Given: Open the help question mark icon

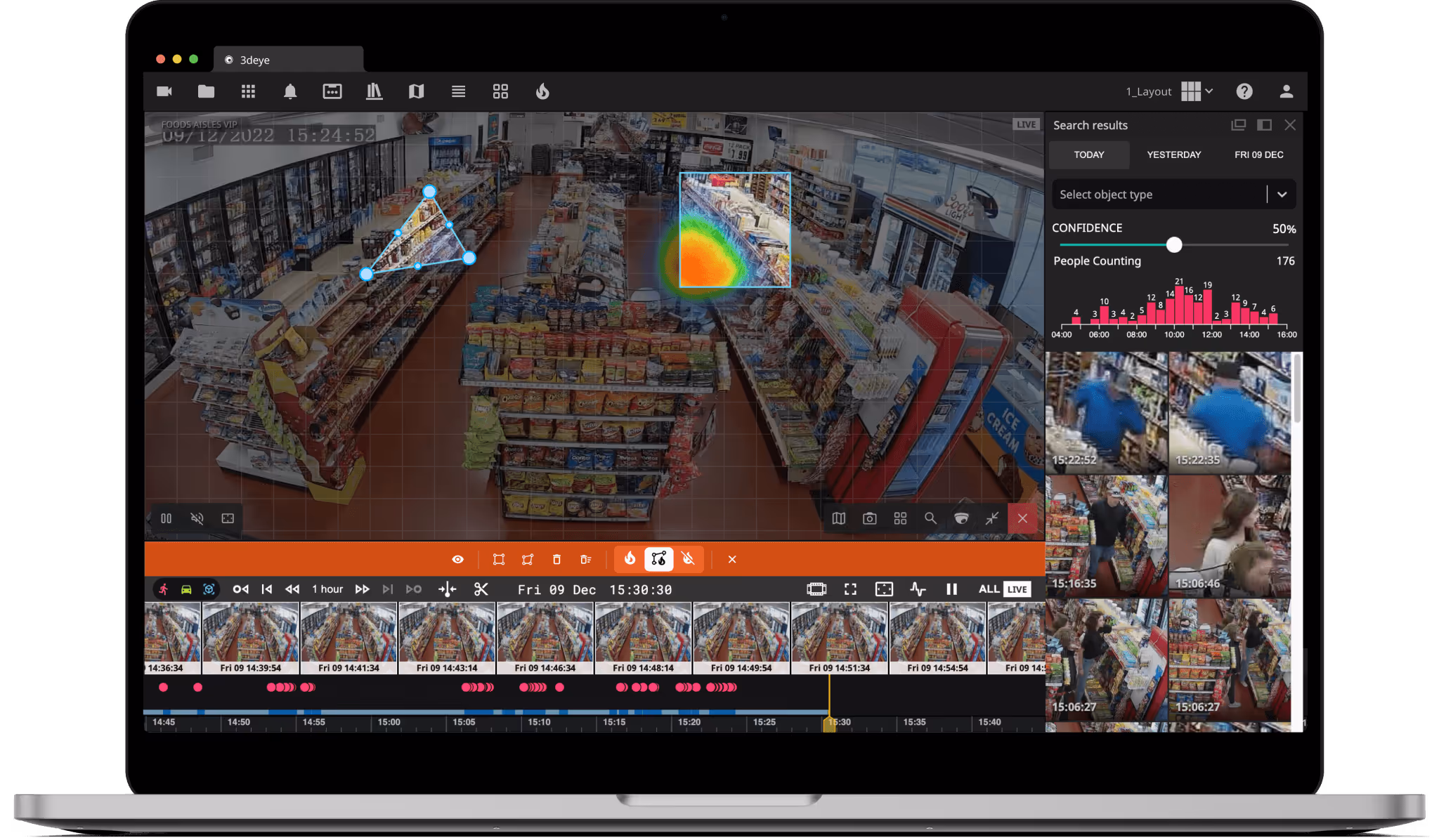Looking at the screenshot, I should coord(1244,91).
